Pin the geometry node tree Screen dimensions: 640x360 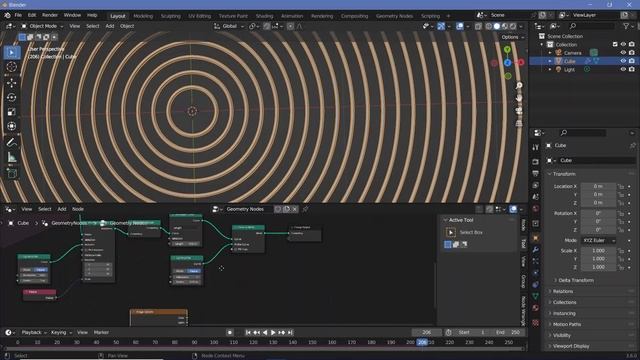coord(305,209)
